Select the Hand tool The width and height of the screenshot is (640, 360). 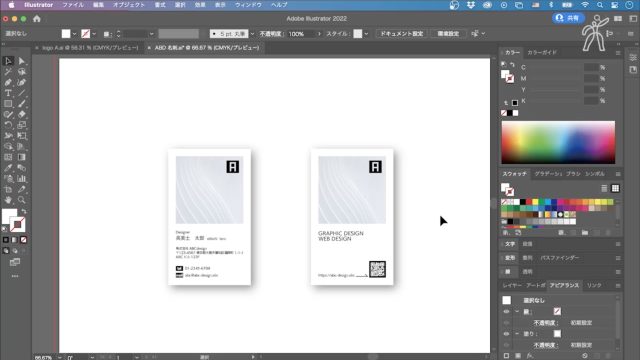(x=8, y=200)
